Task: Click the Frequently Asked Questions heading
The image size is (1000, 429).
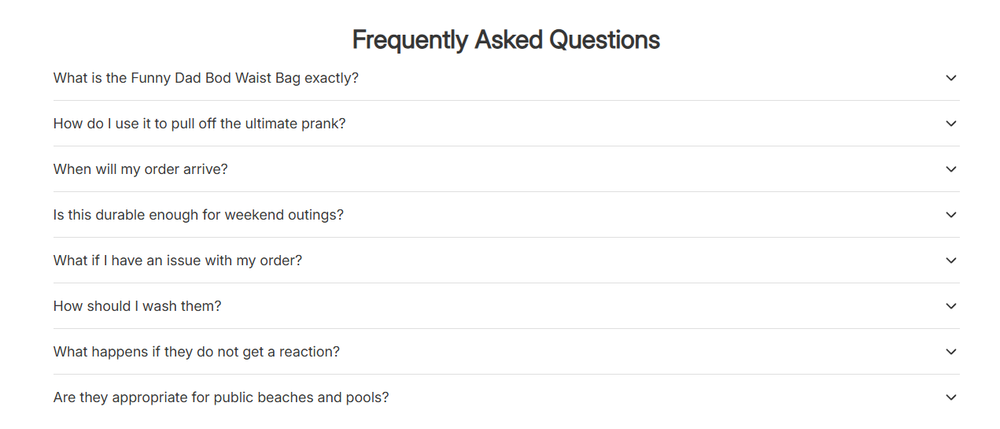Action: tap(506, 40)
